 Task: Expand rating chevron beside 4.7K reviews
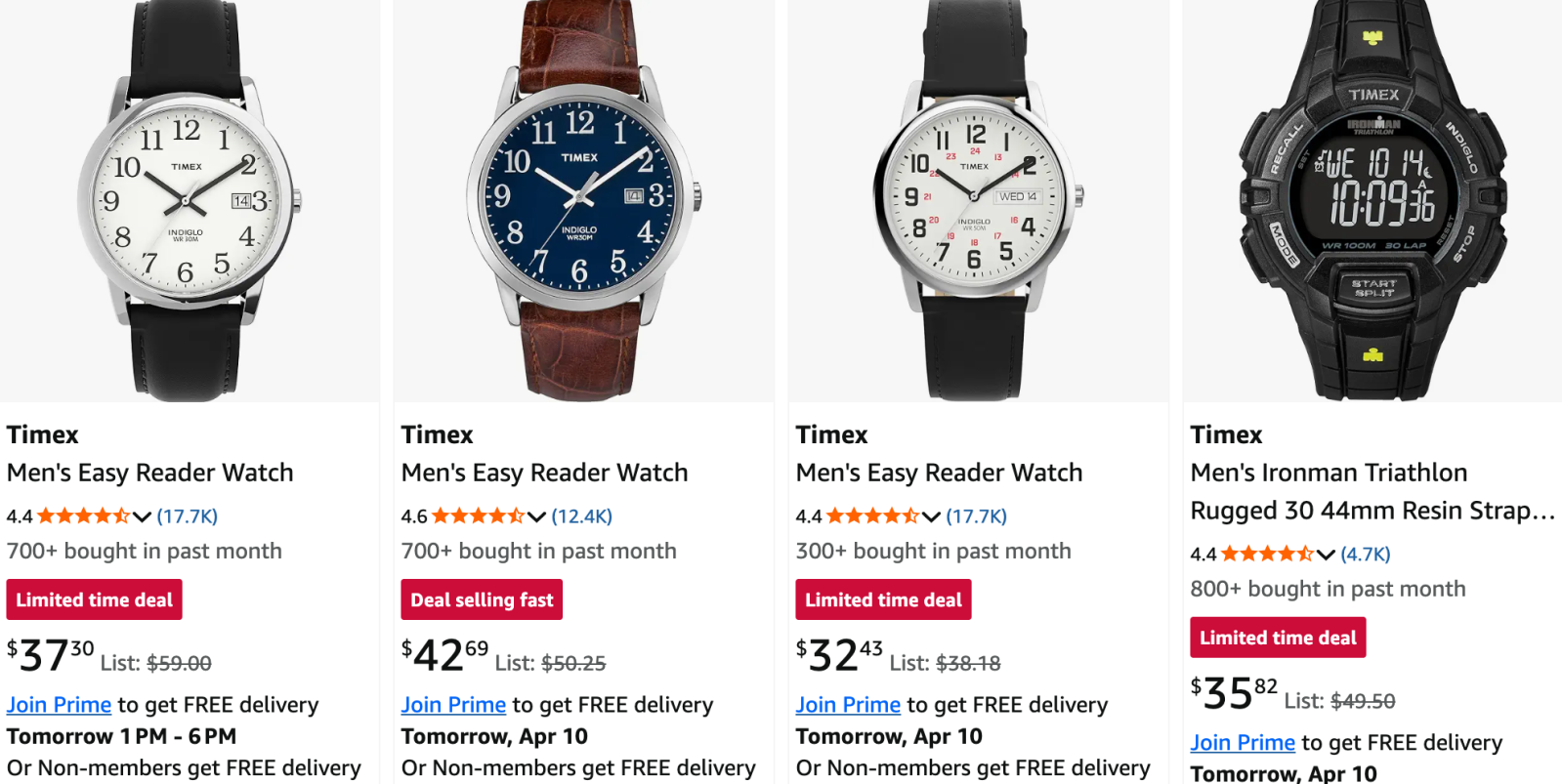click(x=1327, y=555)
